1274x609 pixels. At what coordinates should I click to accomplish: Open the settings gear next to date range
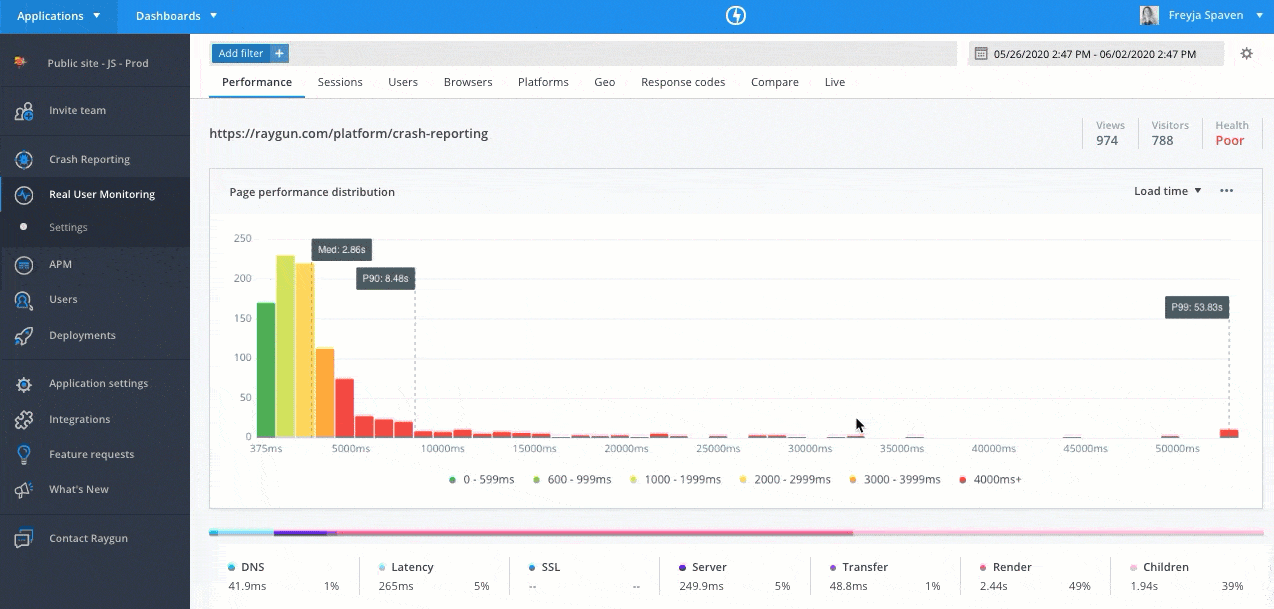click(1246, 54)
